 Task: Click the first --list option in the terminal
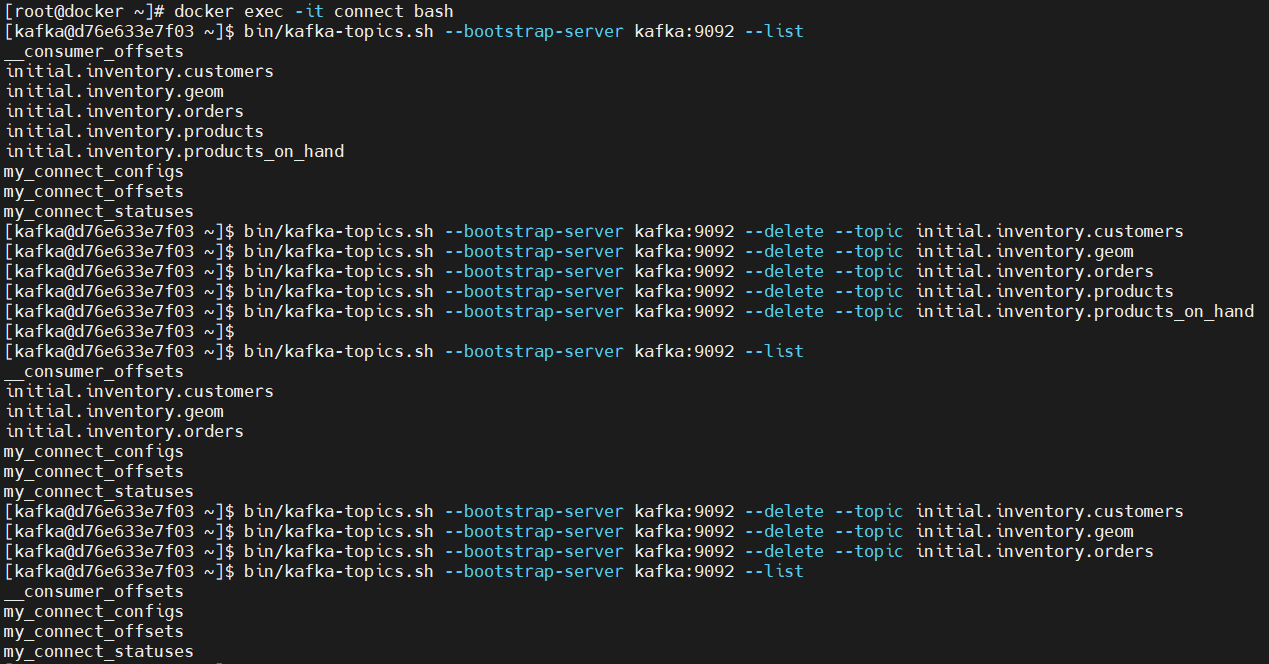(x=774, y=32)
